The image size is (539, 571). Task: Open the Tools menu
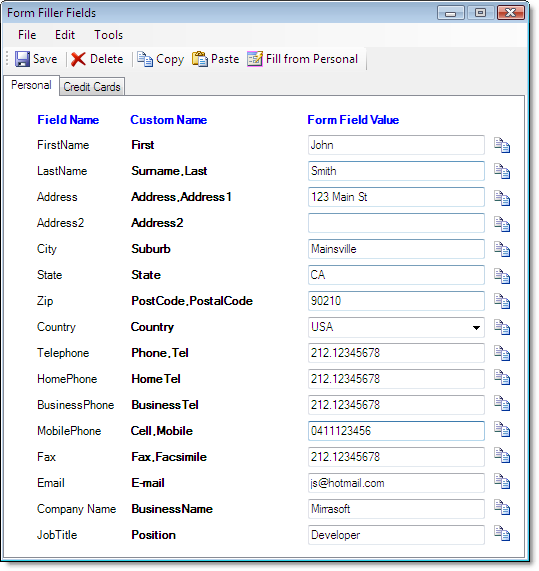109,35
